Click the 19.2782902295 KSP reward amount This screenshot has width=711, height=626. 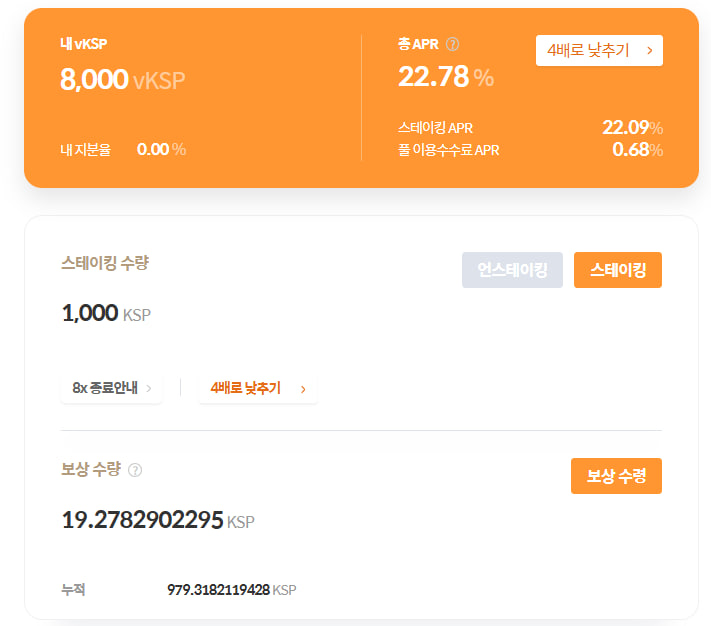[x=158, y=520]
